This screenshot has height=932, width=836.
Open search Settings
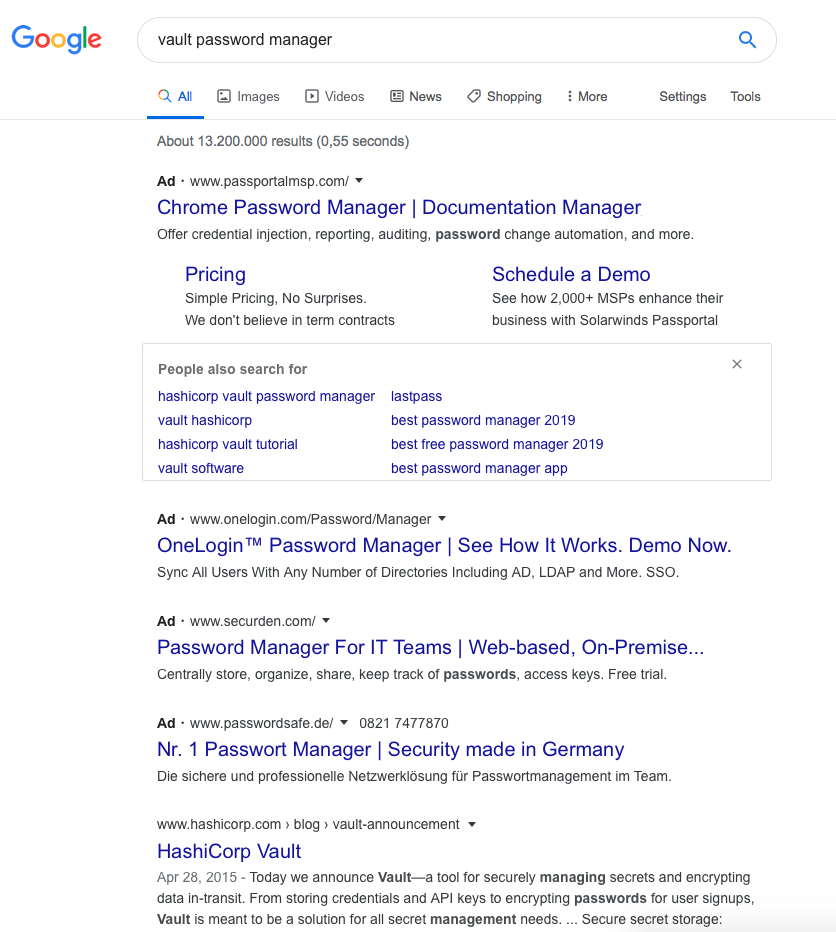click(x=683, y=96)
